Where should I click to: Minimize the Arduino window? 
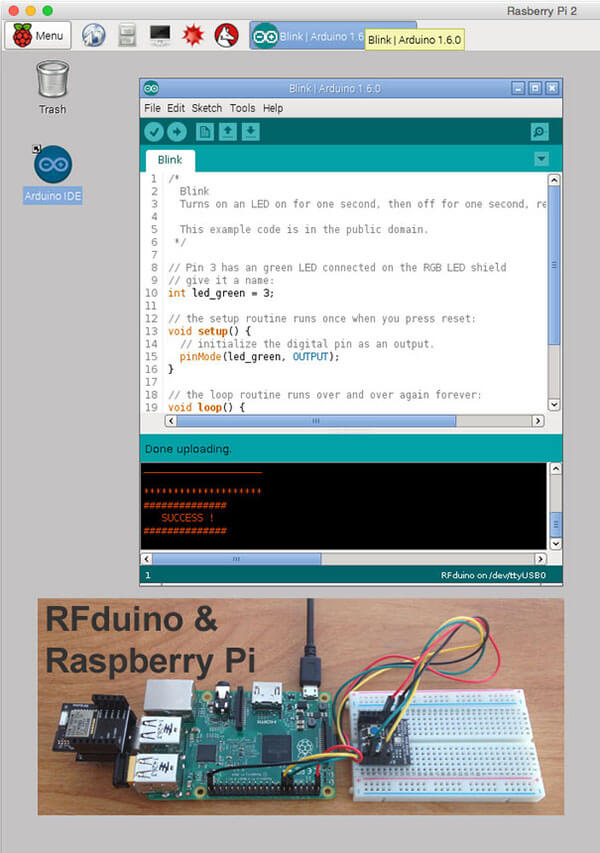[x=518, y=88]
